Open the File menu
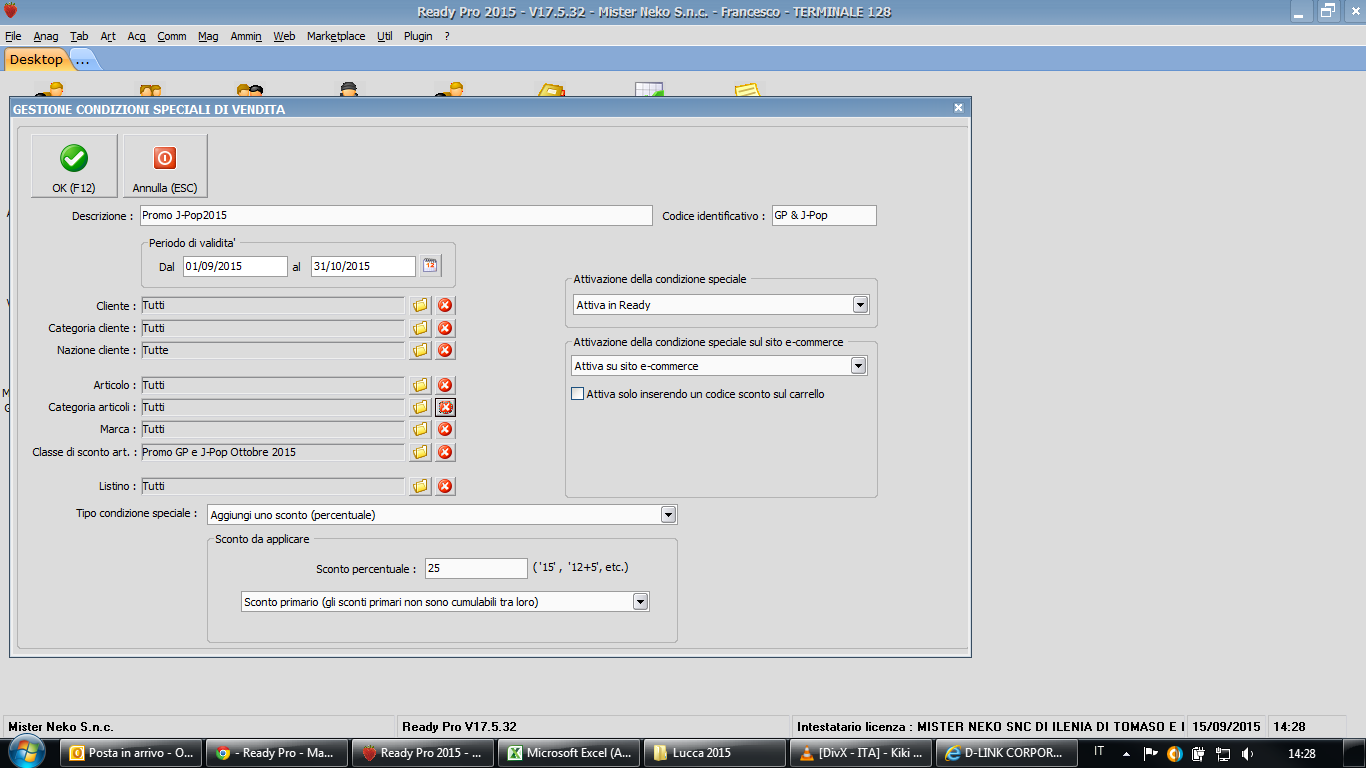The height and width of the screenshot is (768, 1366). [13, 36]
